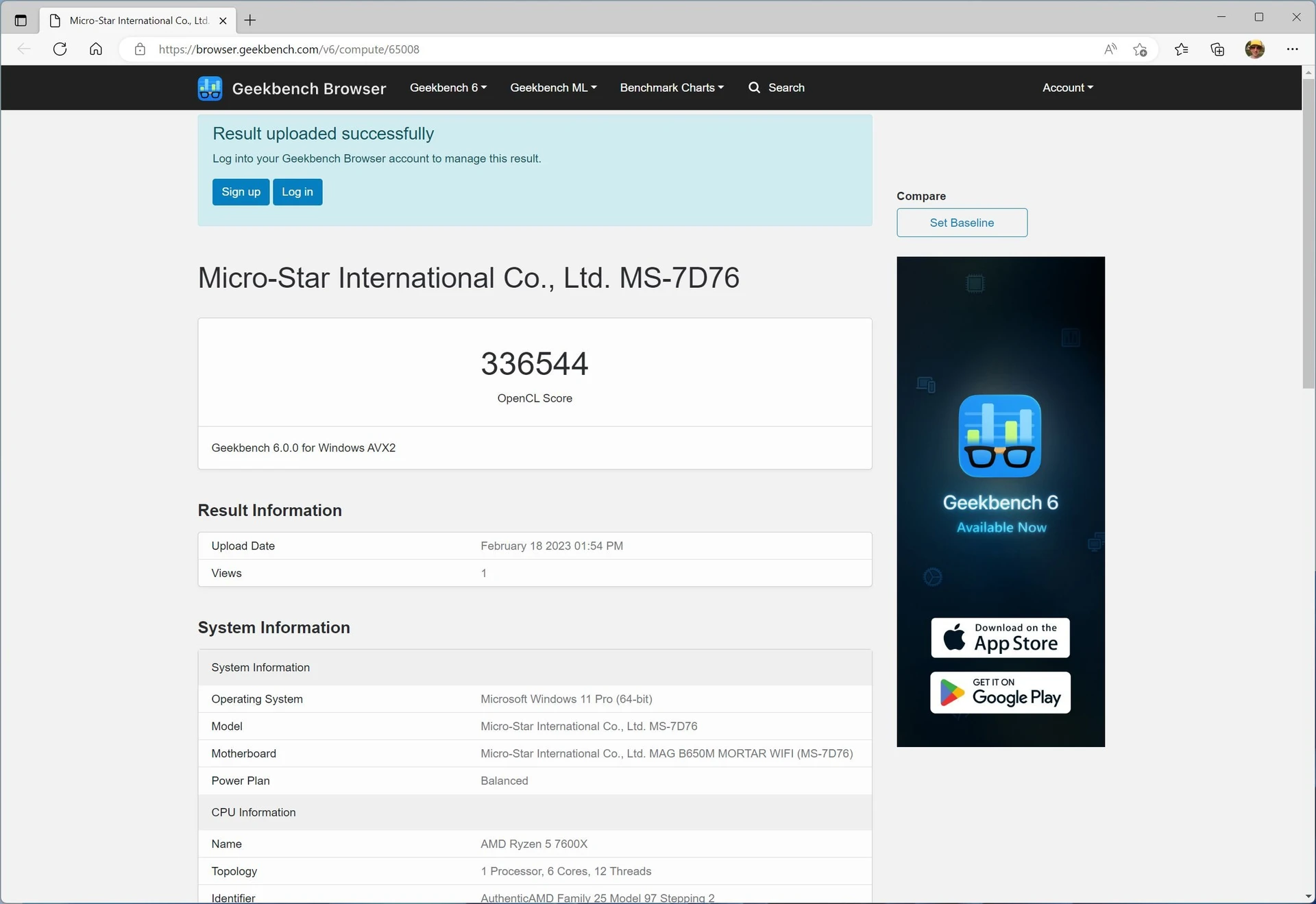Click the Log in button
1316x904 pixels.
click(x=297, y=192)
